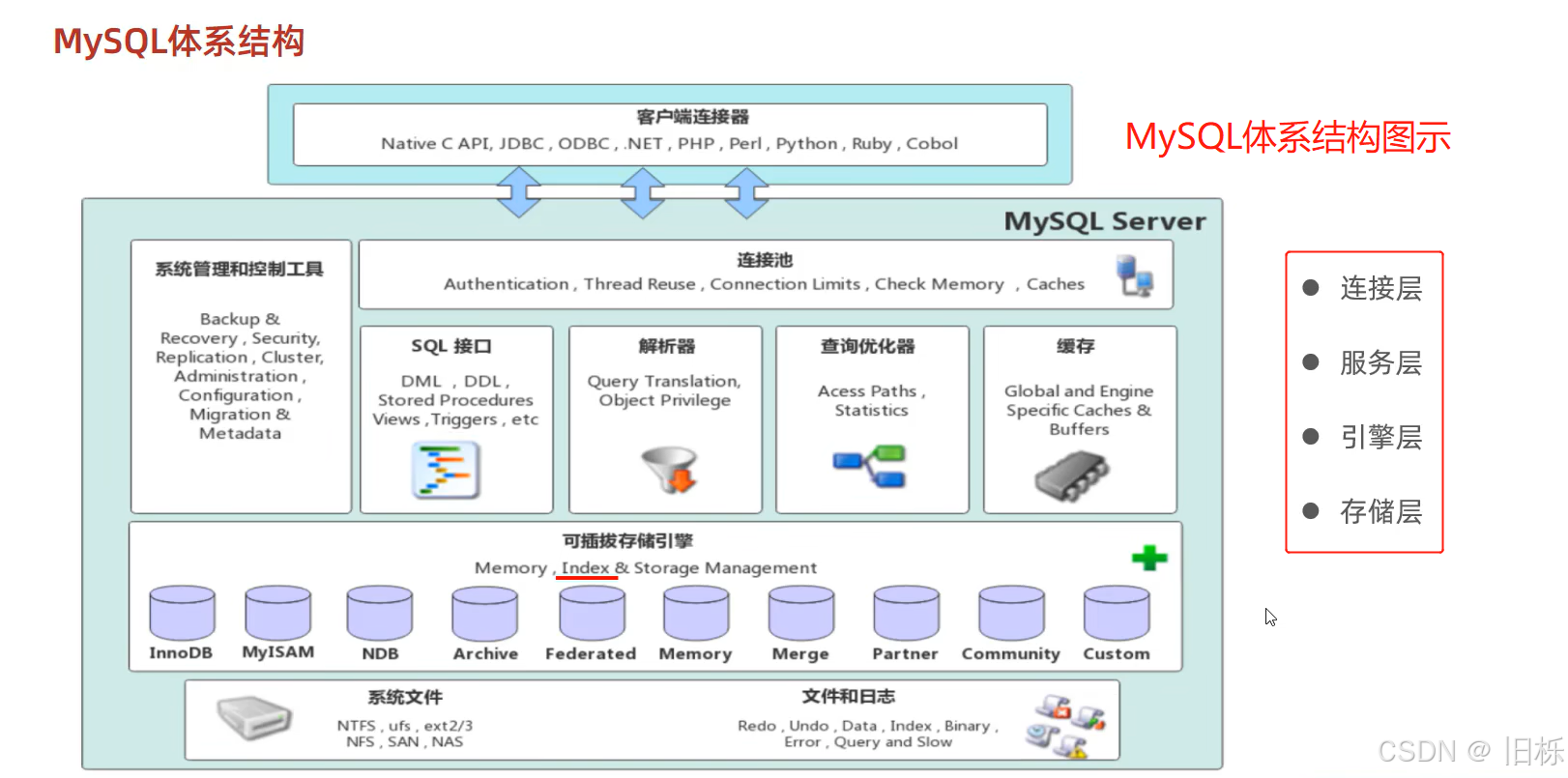Select the Community engine cylinder icon

coord(1011,614)
